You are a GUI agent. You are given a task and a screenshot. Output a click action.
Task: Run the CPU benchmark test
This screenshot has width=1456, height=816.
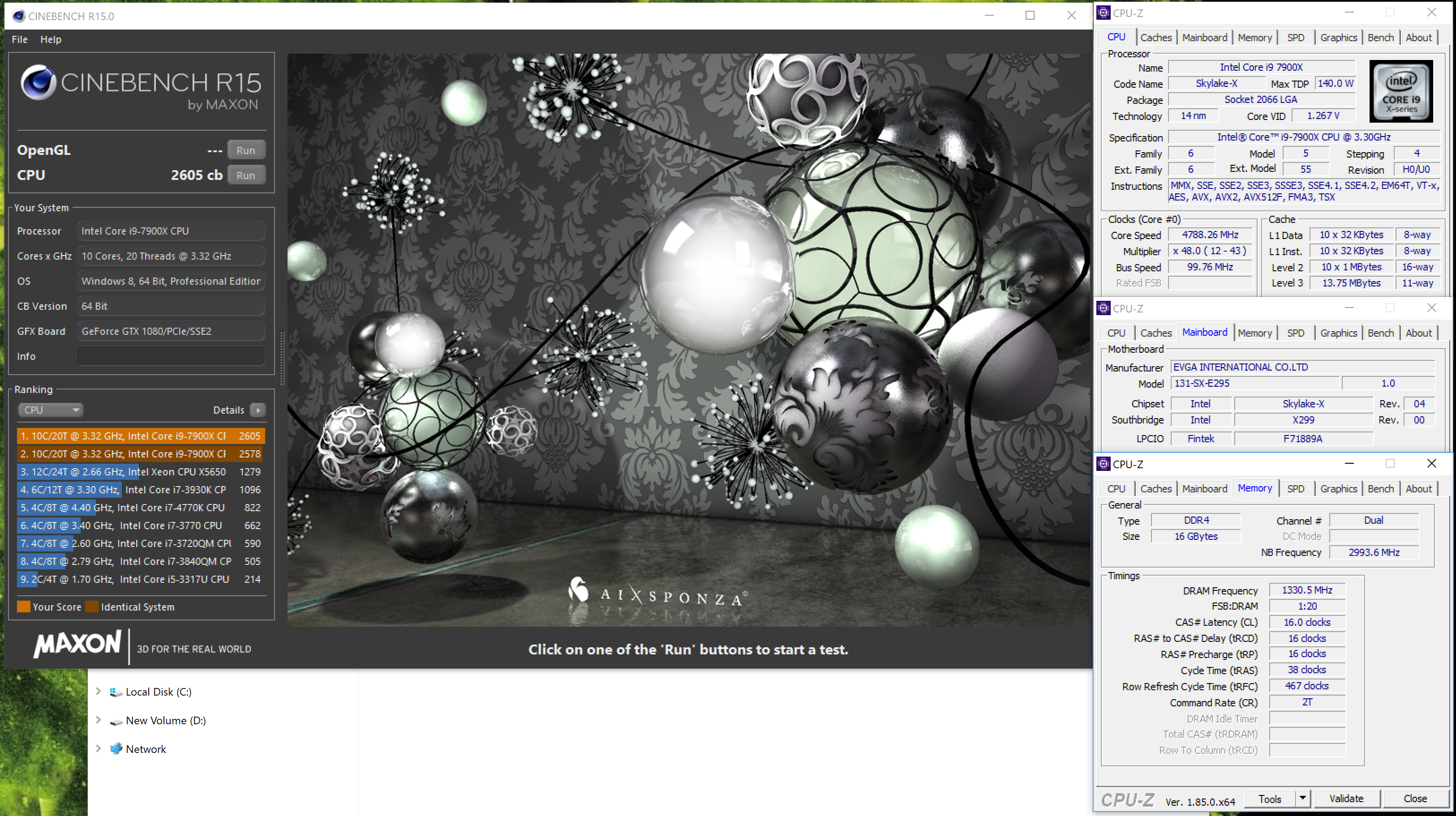[246, 175]
